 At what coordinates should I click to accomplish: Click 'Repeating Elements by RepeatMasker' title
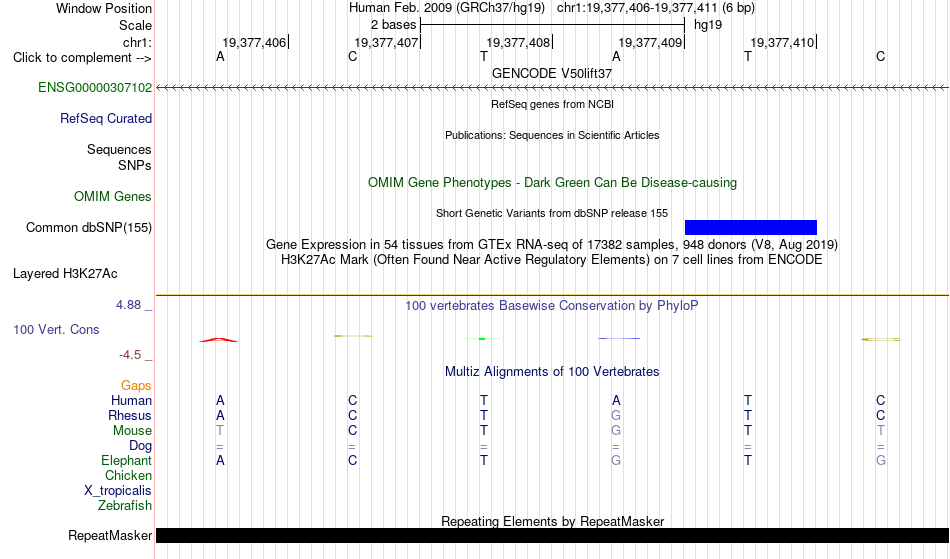pyautogui.click(x=553, y=521)
